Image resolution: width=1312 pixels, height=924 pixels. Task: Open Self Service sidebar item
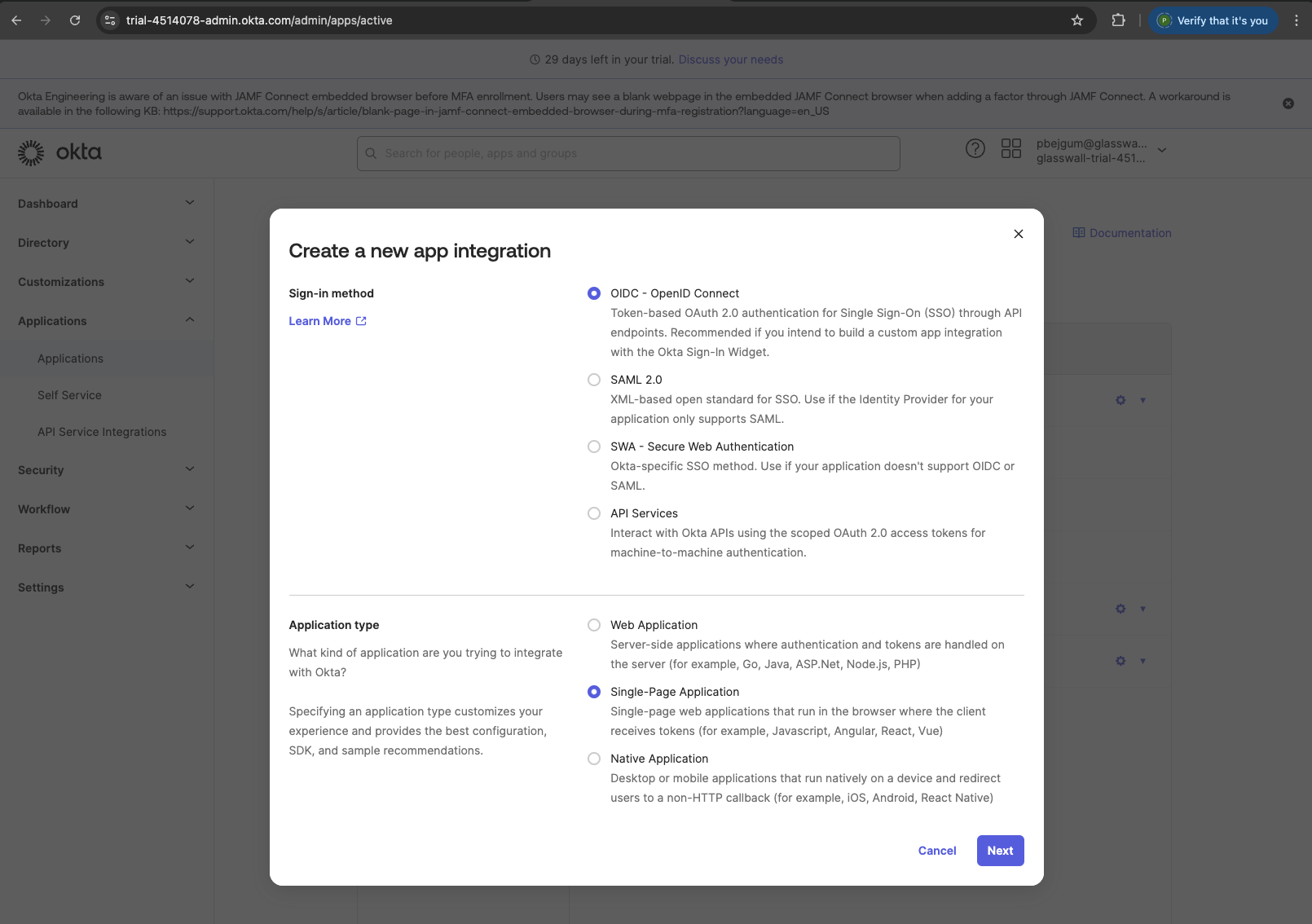click(69, 395)
